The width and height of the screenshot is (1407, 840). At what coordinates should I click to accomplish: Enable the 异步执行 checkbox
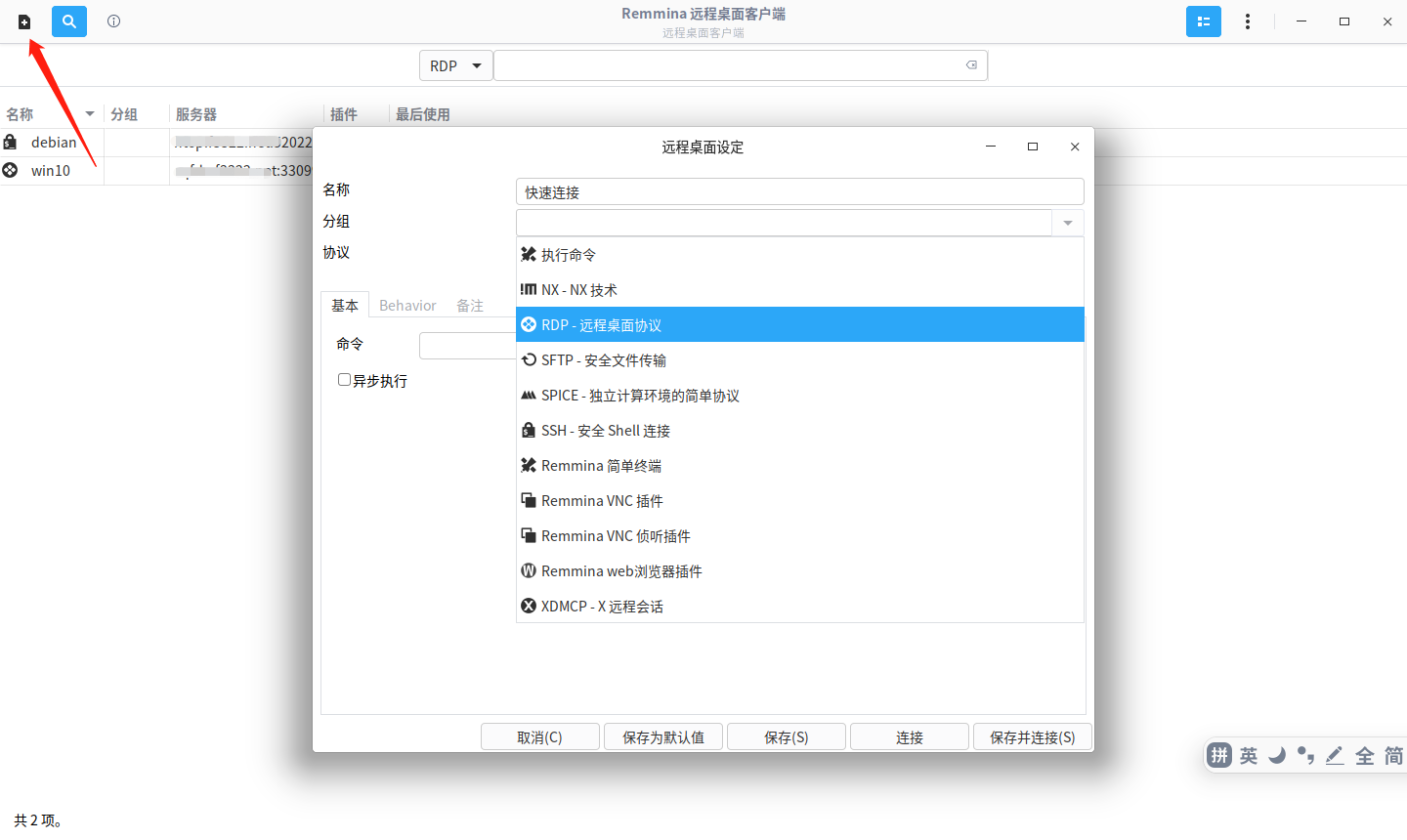(x=344, y=380)
